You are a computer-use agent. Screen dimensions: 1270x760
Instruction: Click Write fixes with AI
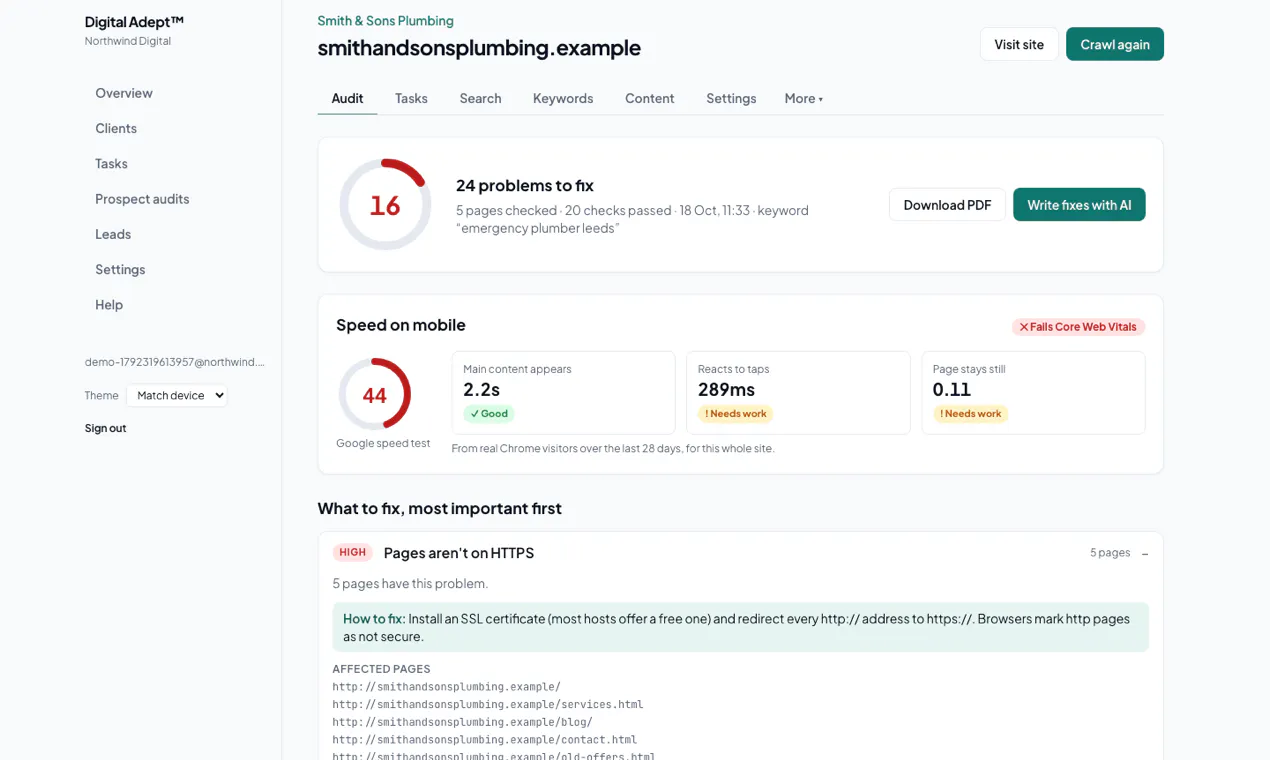tap(1079, 205)
